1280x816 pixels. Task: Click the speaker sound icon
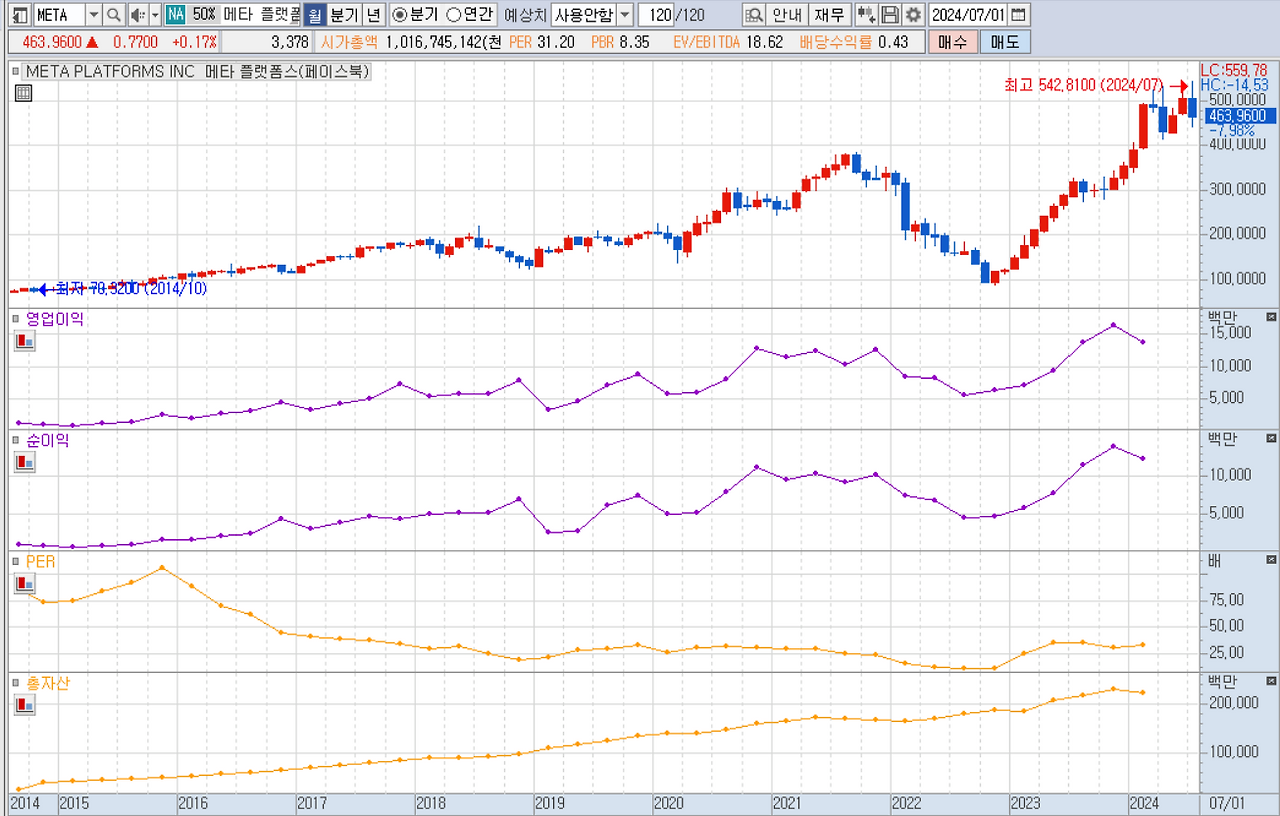tap(138, 15)
